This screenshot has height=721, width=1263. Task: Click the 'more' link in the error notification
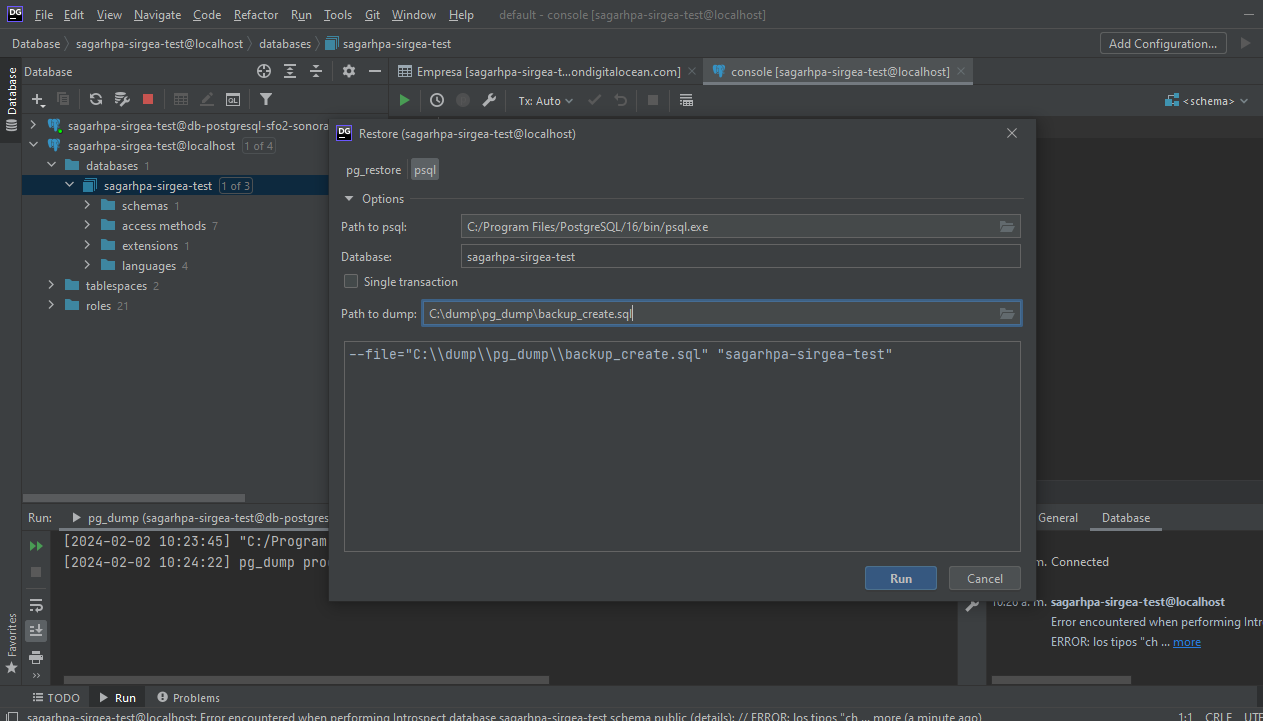[x=1187, y=642]
